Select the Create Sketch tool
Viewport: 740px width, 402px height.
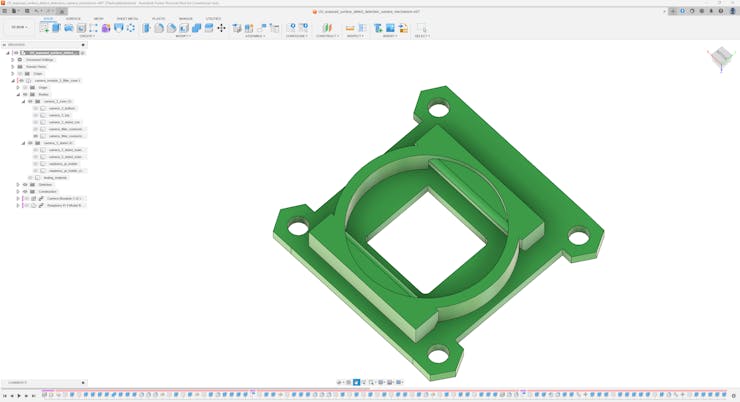tap(44, 28)
